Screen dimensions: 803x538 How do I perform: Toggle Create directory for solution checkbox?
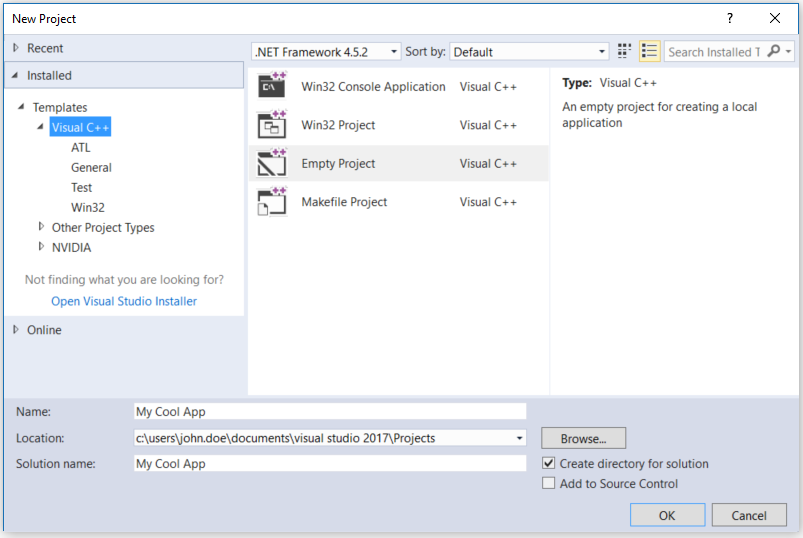[548, 463]
